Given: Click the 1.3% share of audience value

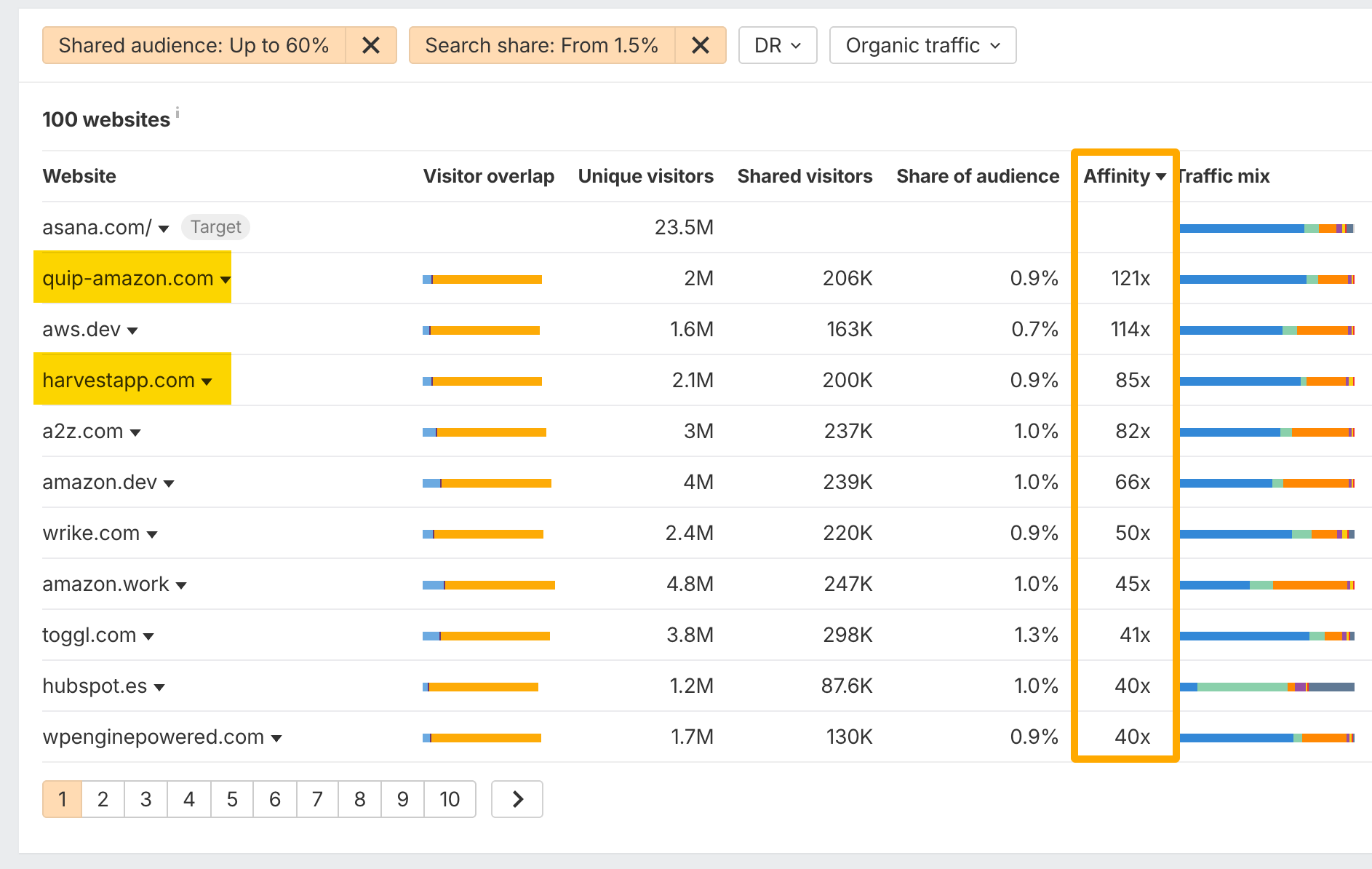Looking at the screenshot, I should [x=1037, y=635].
